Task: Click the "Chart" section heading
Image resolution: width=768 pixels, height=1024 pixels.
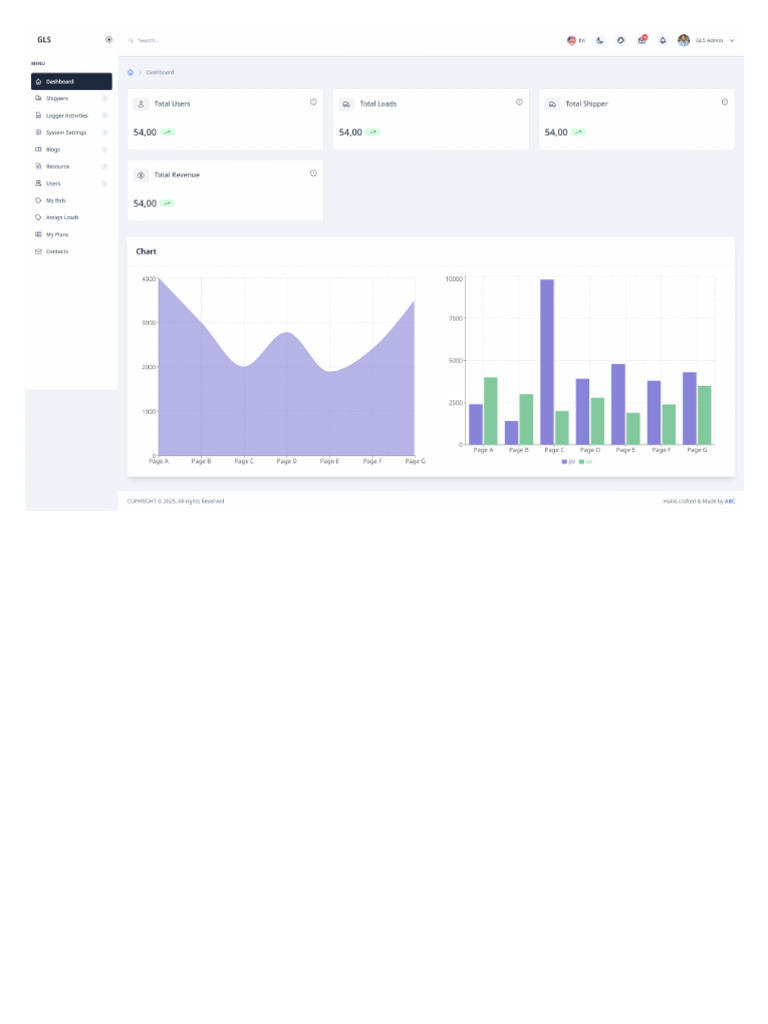Action: (146, 251)
